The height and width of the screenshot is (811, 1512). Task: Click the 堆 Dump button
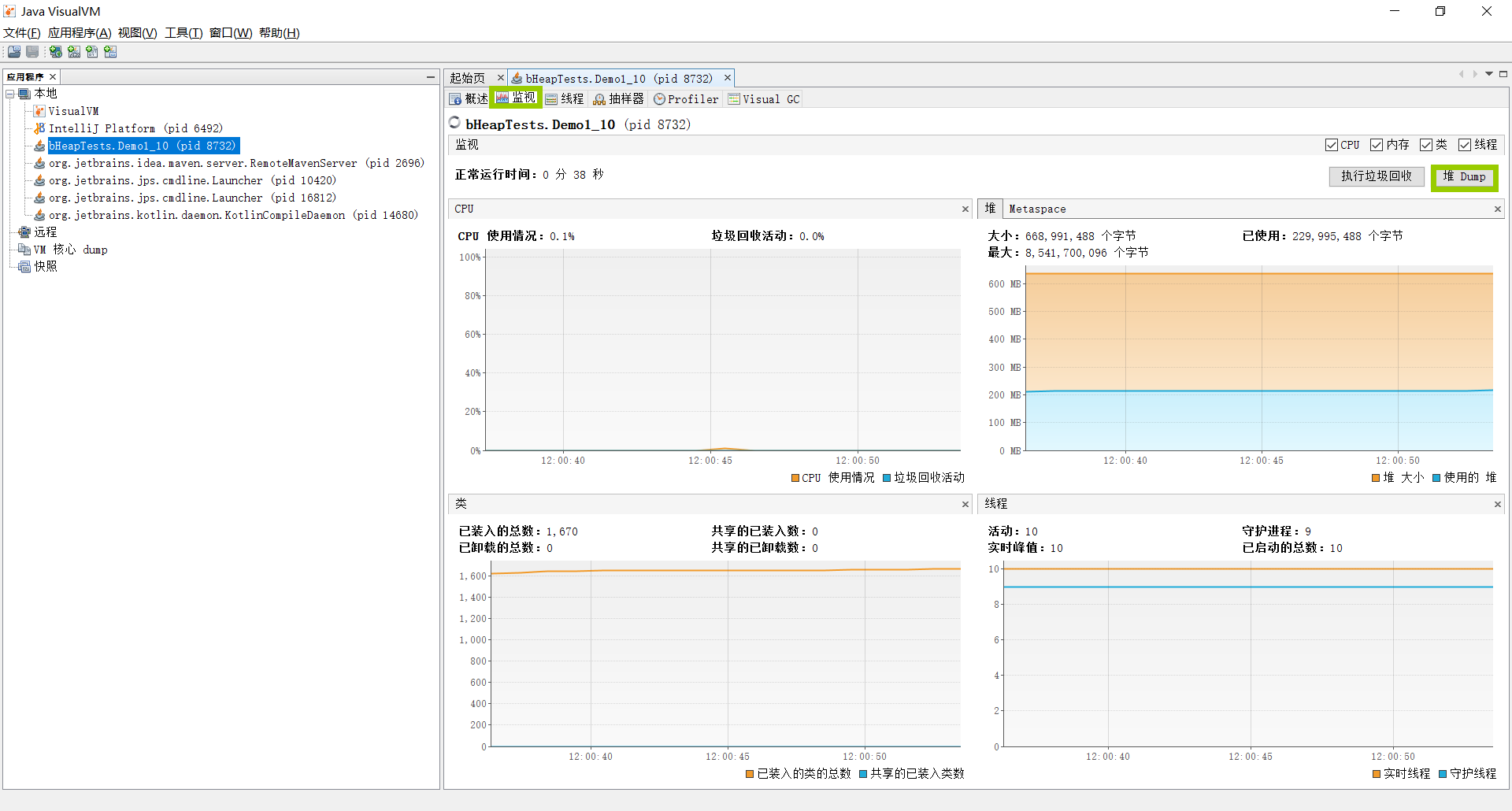pyautogui.click(x=1465, y=177)
